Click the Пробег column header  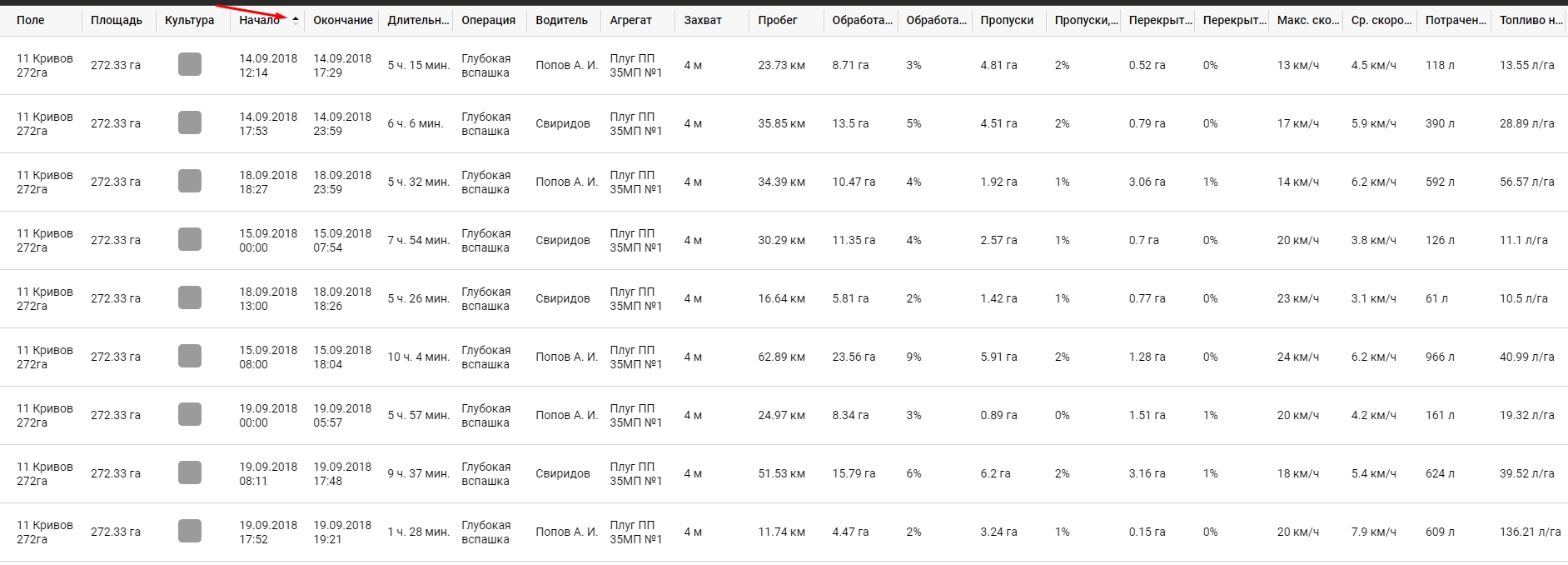point(778,20)
